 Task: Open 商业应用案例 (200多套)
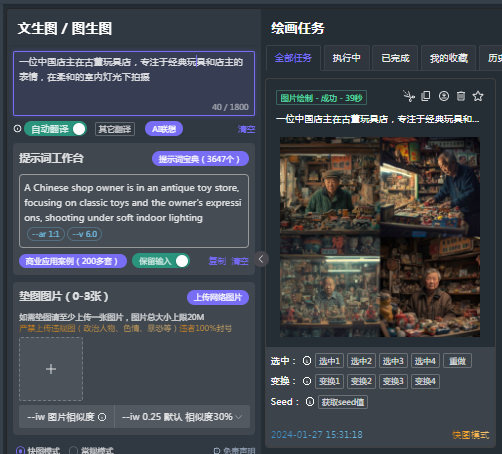[73, 261]
